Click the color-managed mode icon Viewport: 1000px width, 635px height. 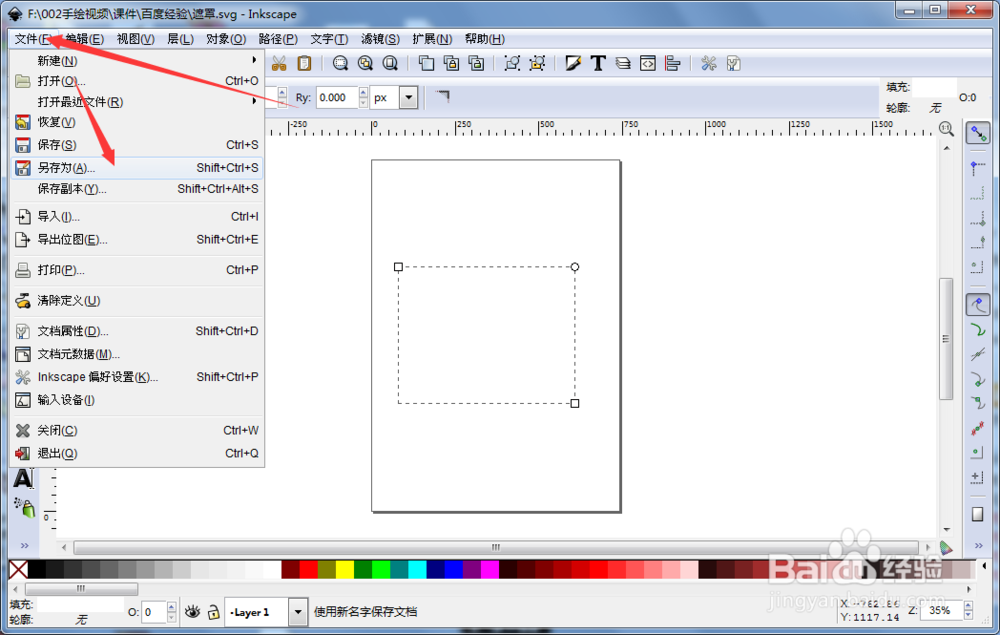coord(946,547)
